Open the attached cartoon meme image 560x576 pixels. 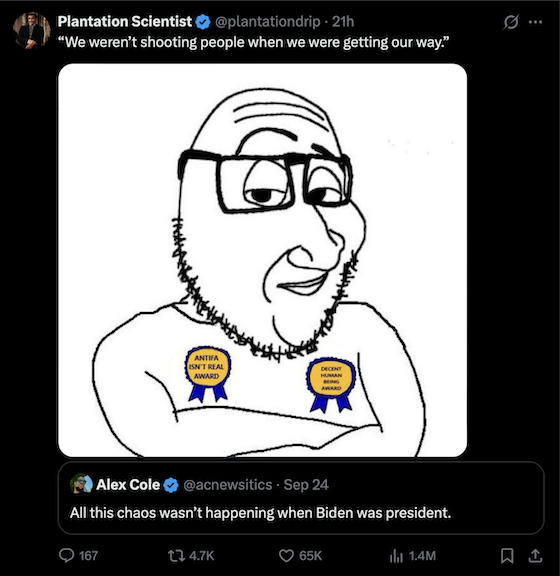pyautogui.click(x=262, y=260)
